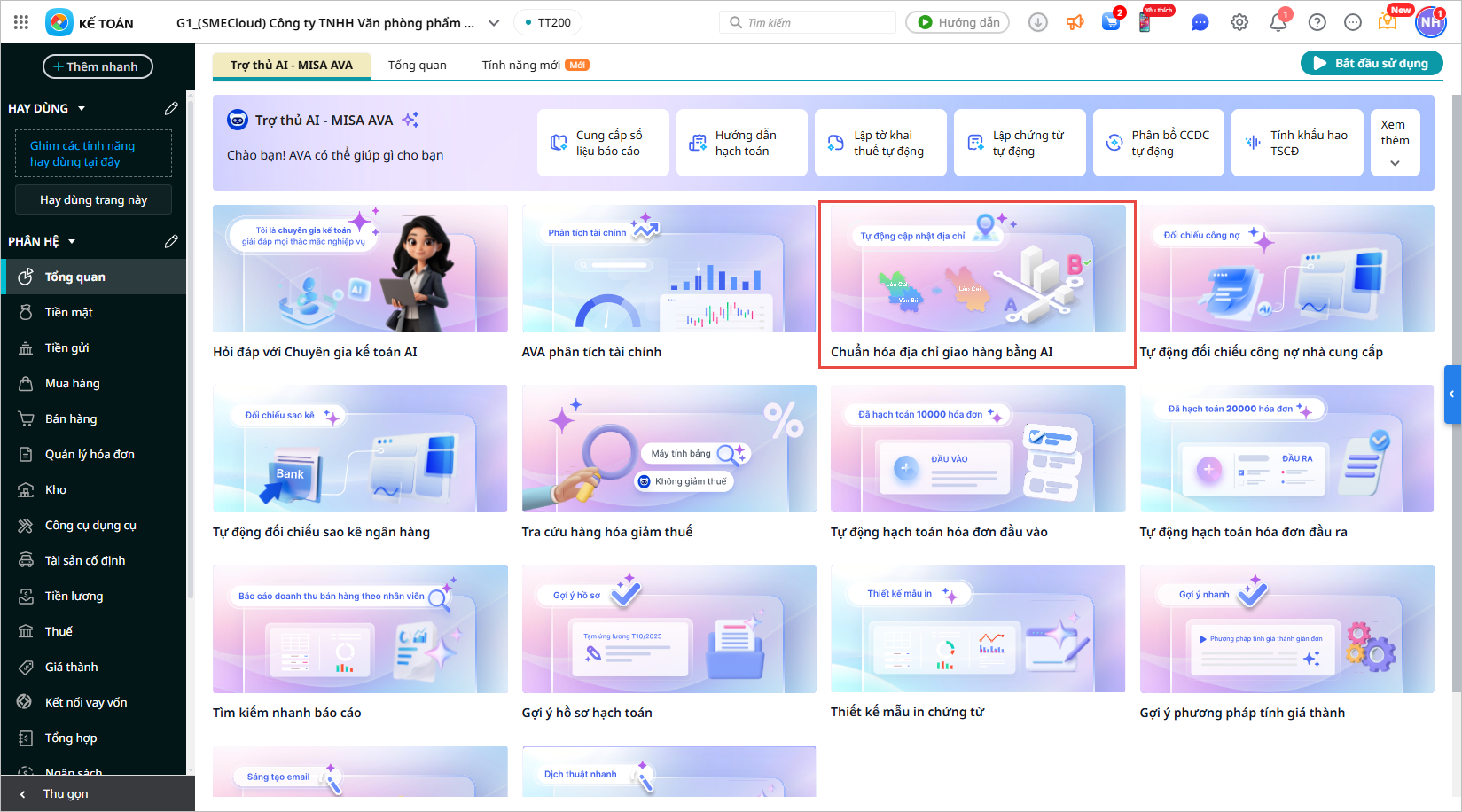
Task: Collapse the Hay dùng section arrow
Action: pyautogui.click(x=82, y=108)
